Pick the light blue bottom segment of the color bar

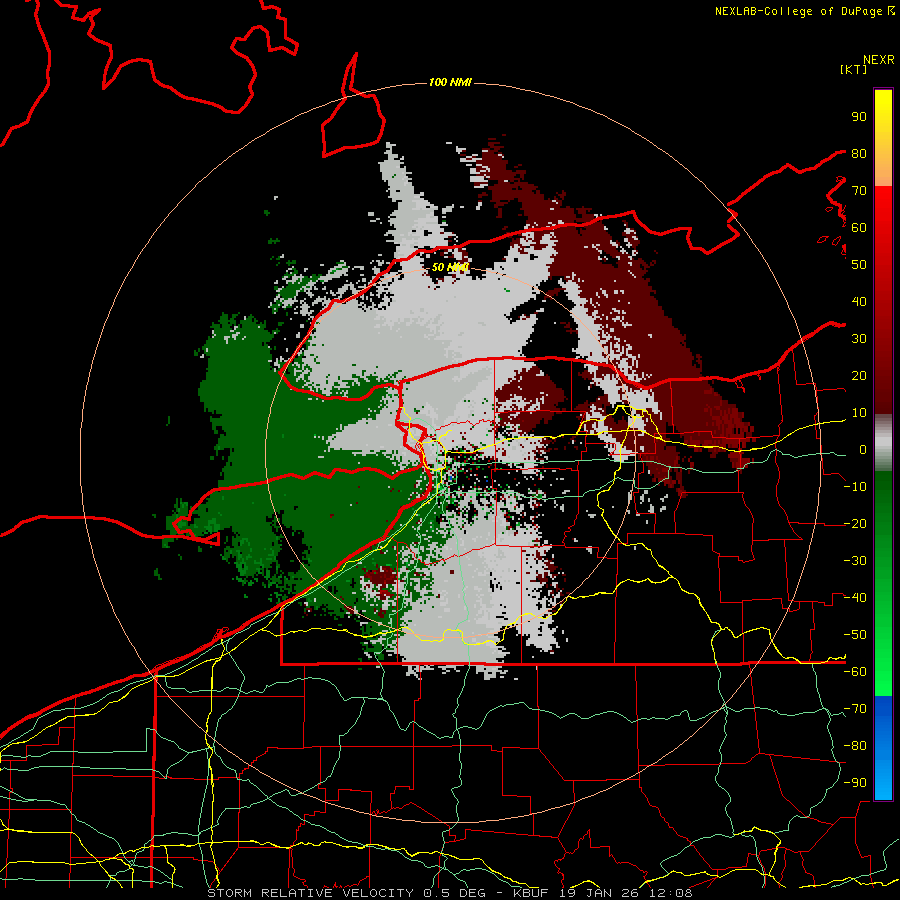[883, 781]
